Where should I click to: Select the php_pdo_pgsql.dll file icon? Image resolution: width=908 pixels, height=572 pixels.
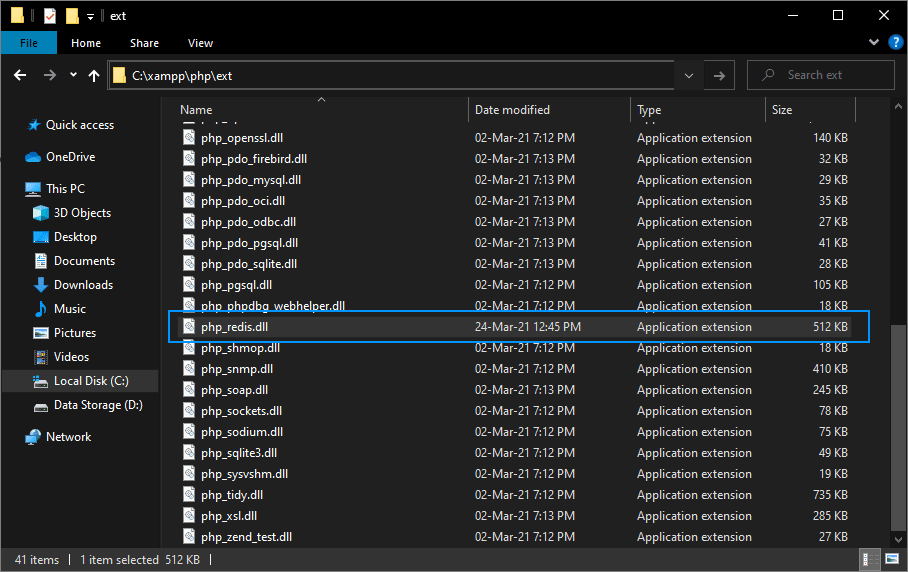[189, 243]
